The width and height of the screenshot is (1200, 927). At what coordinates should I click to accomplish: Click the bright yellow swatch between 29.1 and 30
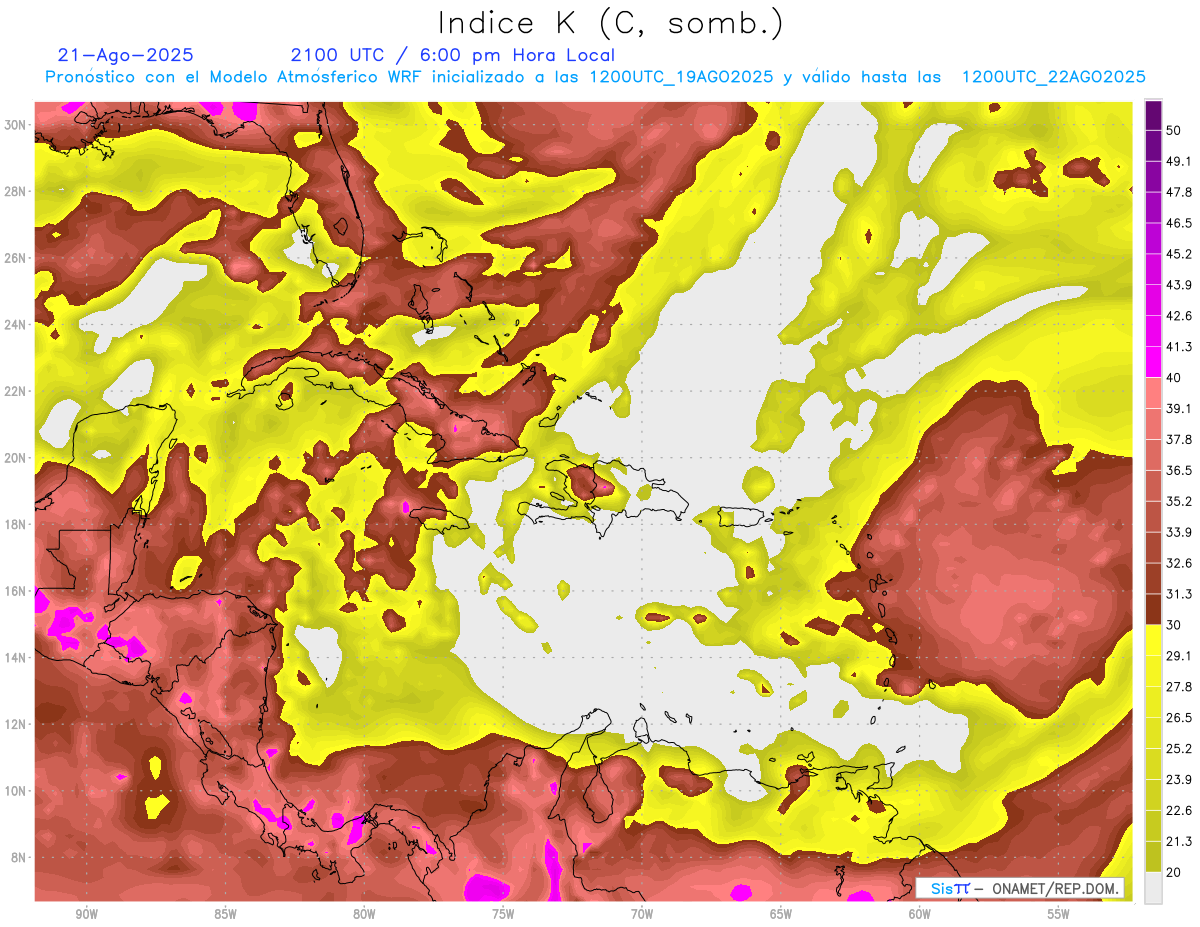(x=1153, y=640)
